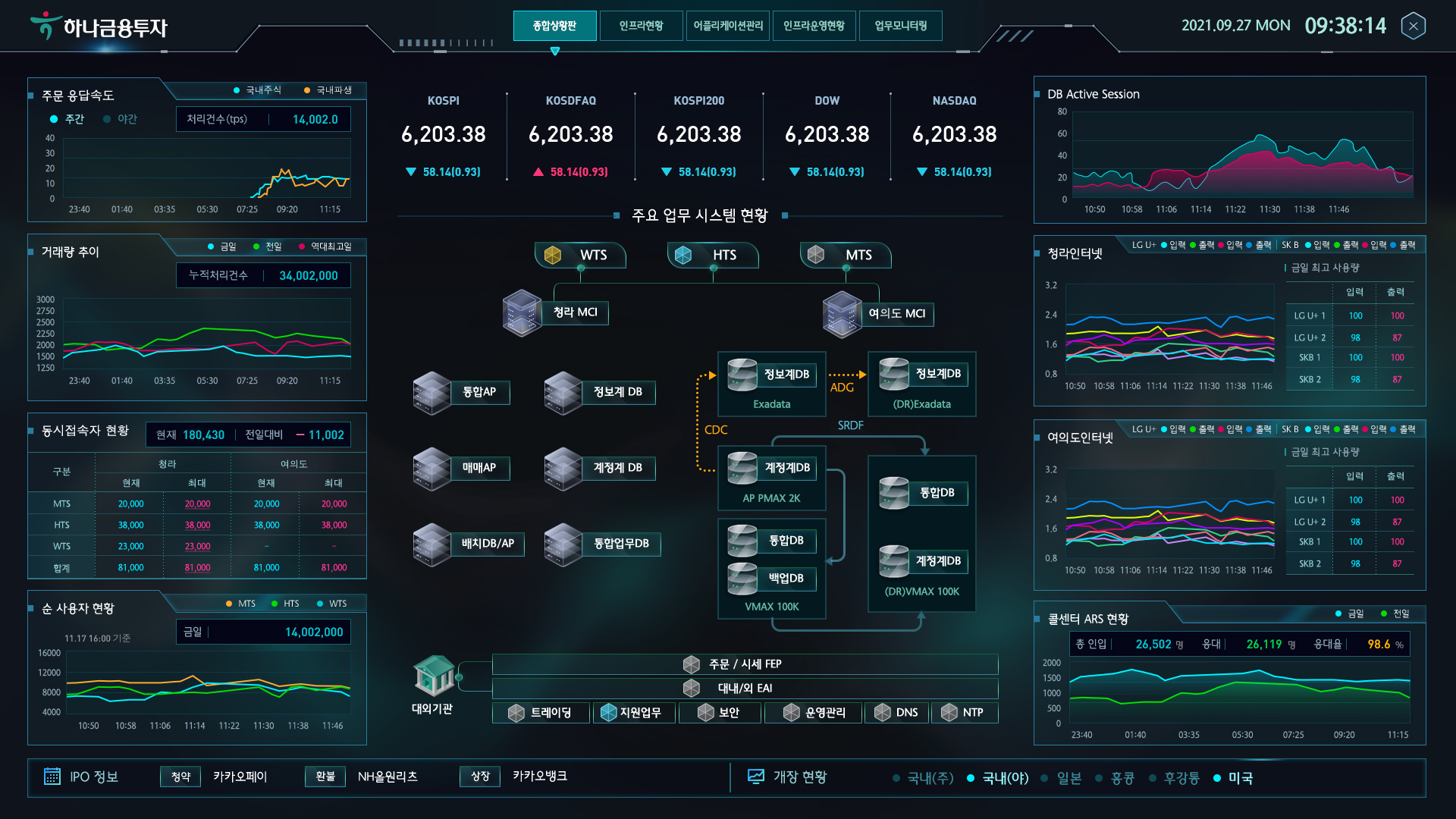Close the dashboard with the hexagon X icon
Viewport: 1456px width, 819px height.
click(1413, 27)
